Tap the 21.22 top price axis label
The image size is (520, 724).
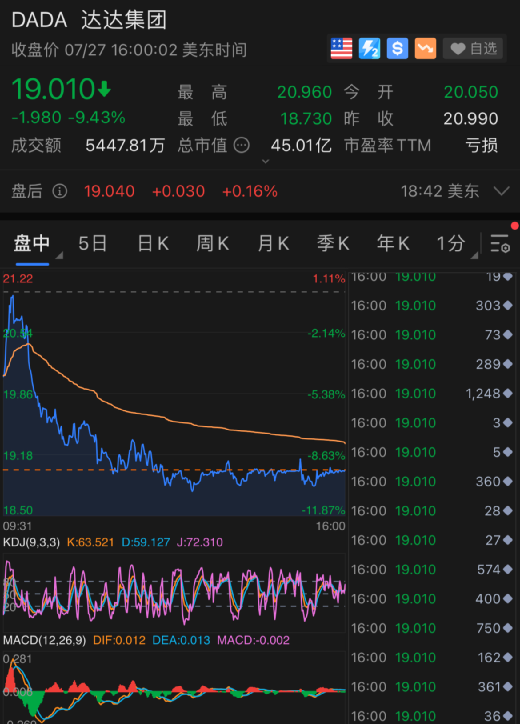coord(18,278)
